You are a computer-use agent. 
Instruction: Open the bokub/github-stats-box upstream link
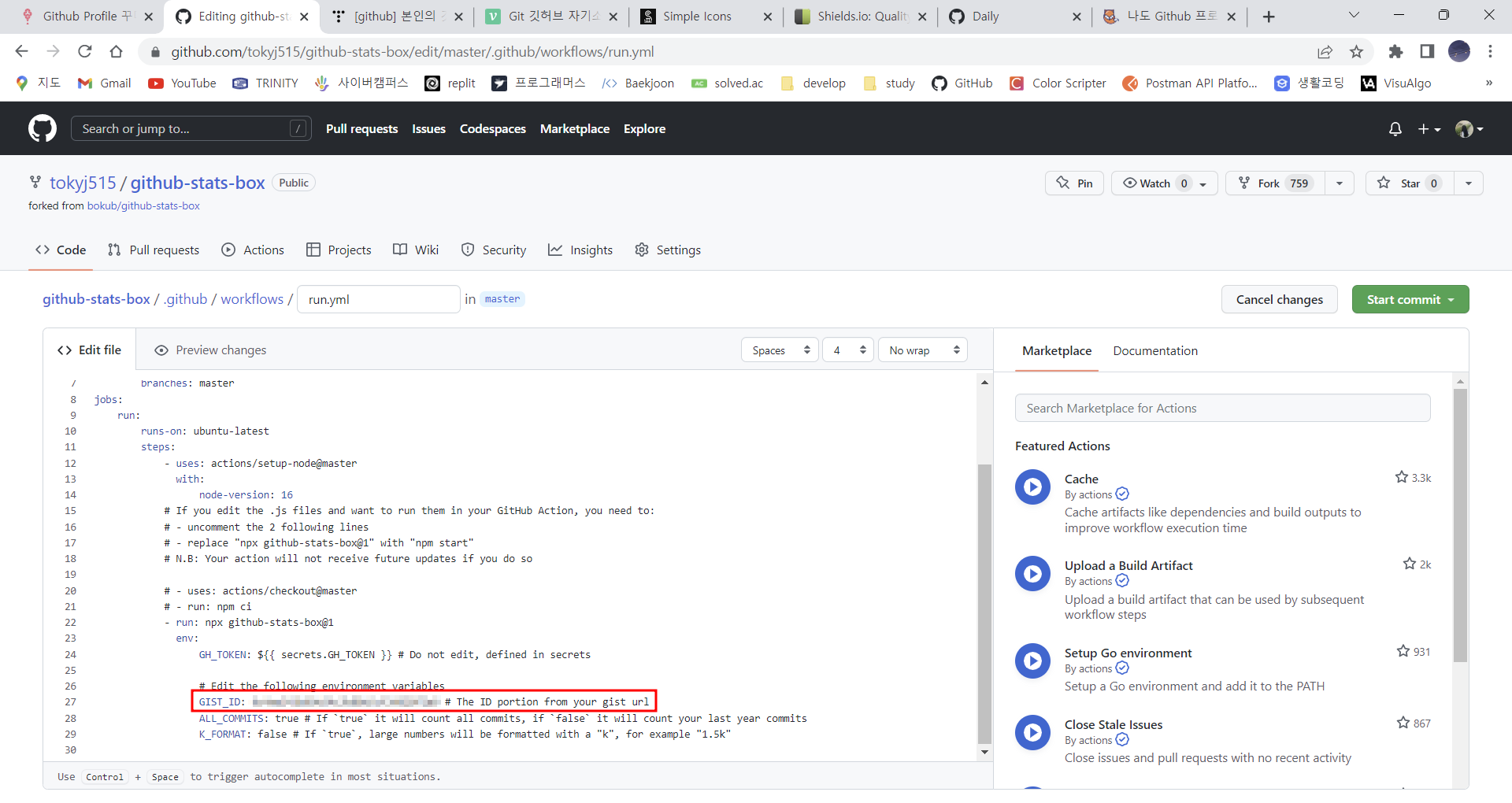coord(143,205)
